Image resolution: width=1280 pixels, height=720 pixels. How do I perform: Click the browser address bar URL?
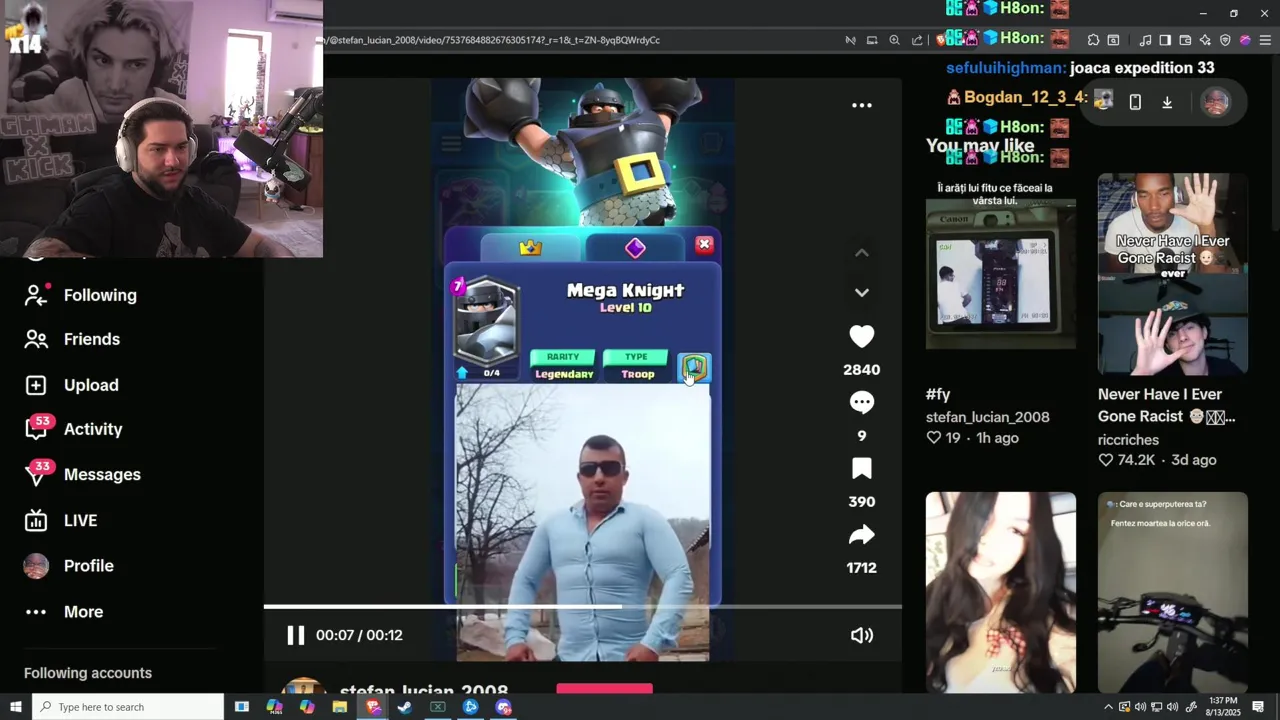[x=490, y=40]
